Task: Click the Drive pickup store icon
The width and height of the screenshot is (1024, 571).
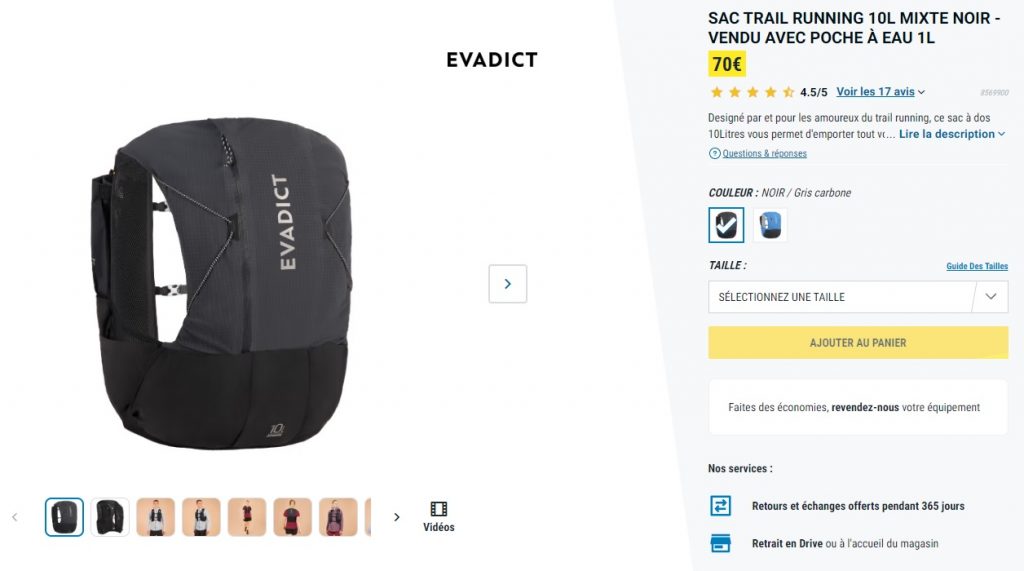Action: (x=720, y=543)
